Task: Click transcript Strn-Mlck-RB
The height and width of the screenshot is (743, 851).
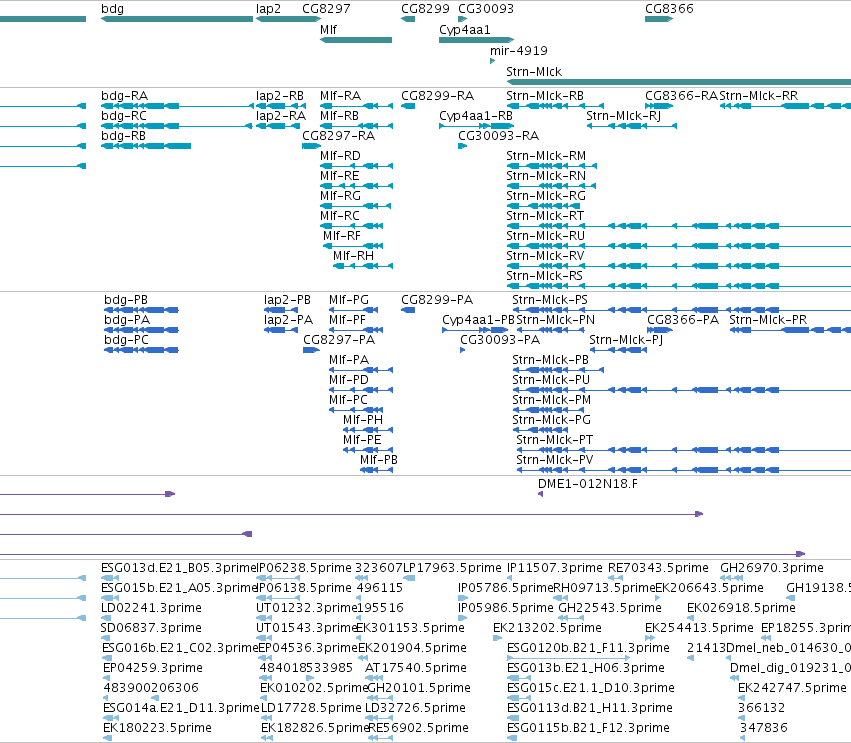Action: tap(545, 96)
